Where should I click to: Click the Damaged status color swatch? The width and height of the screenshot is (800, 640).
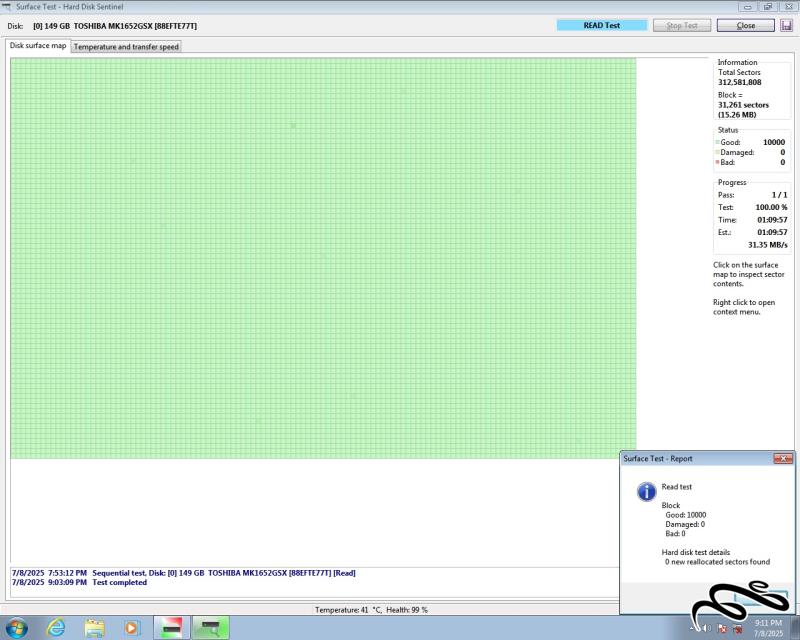[x=717, y=152]
